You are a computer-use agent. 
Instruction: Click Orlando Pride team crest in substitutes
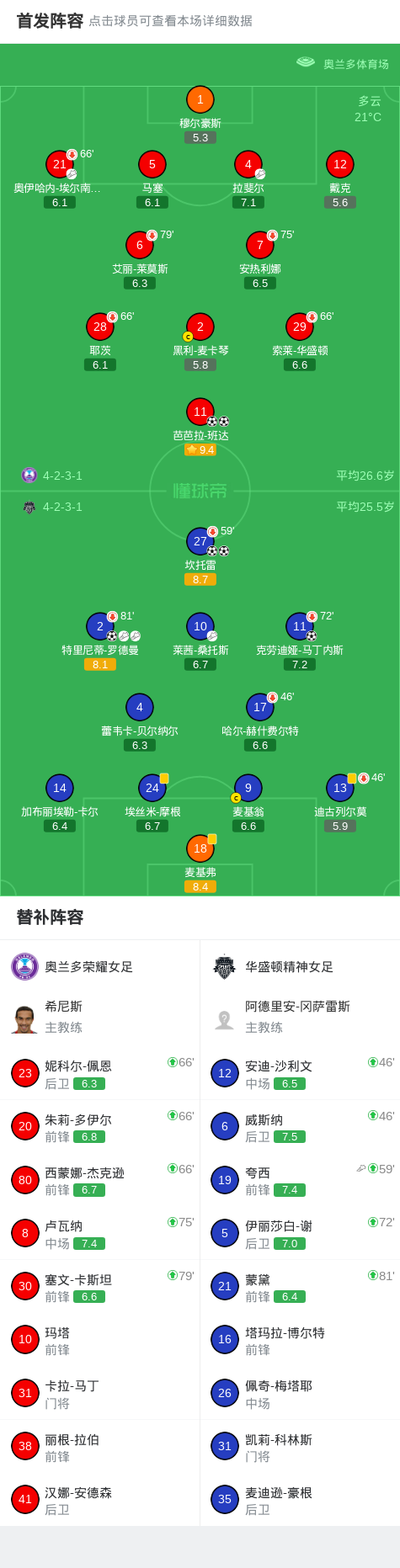25,966
